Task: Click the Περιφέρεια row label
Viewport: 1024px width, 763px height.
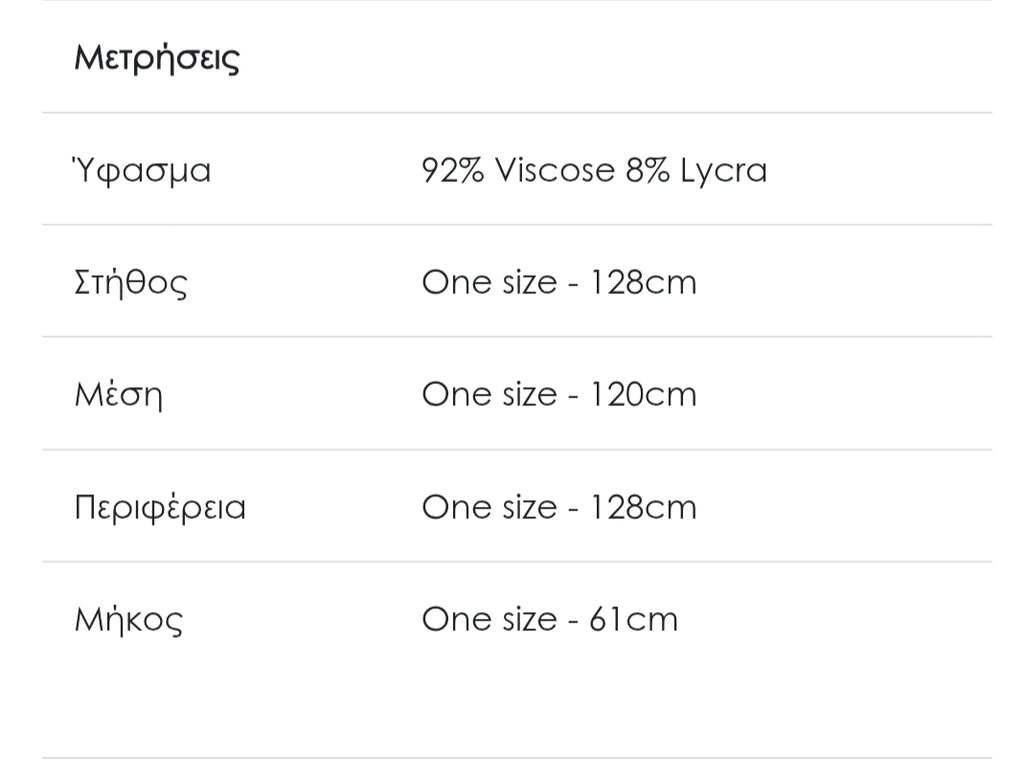Action: point(160,508)
